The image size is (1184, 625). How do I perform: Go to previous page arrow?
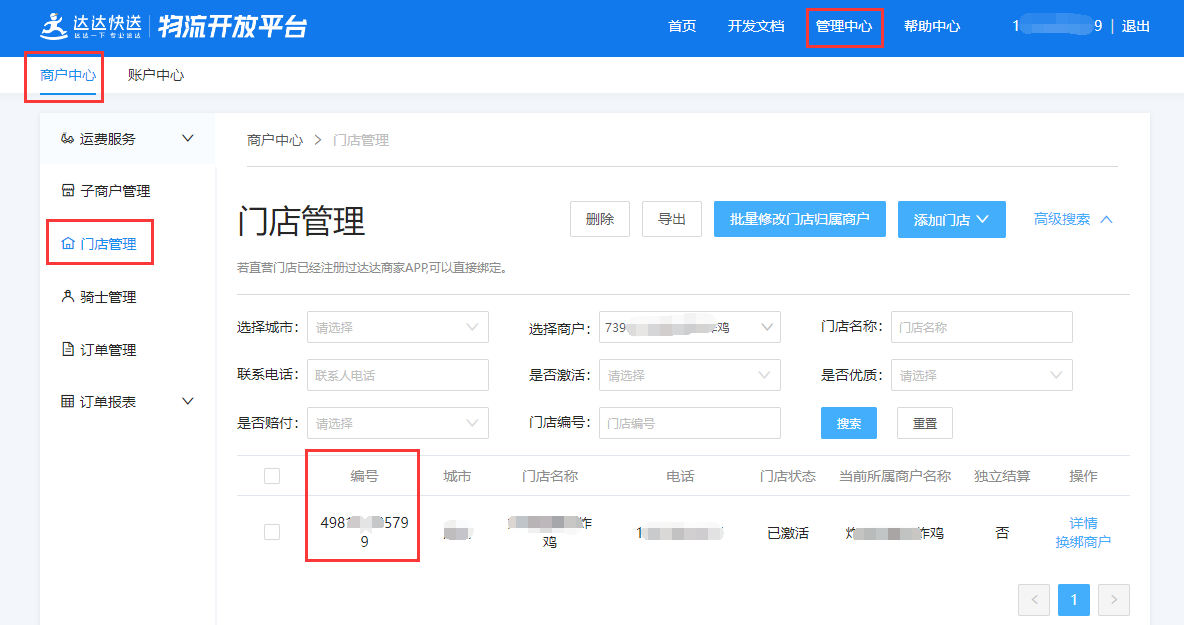tap(1034, 600)
